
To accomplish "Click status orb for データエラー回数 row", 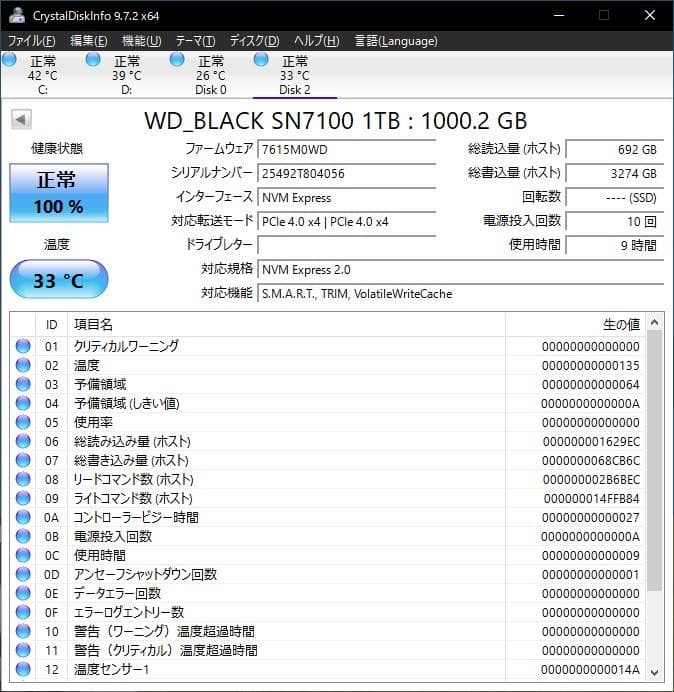I will click(x=23, y=593).
